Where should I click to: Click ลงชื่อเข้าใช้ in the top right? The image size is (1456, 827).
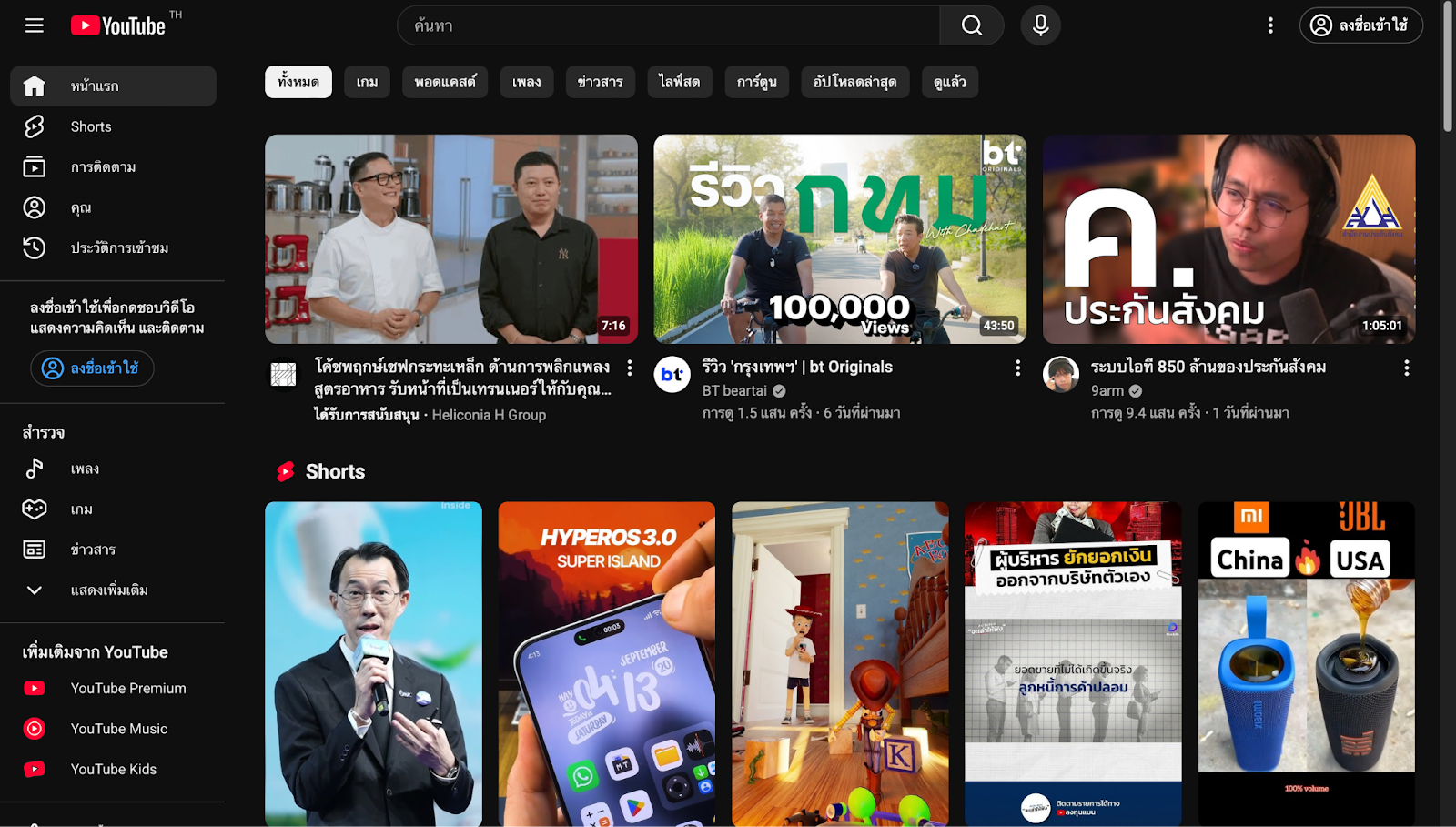pyautogui.click(x=1360, y=25)
